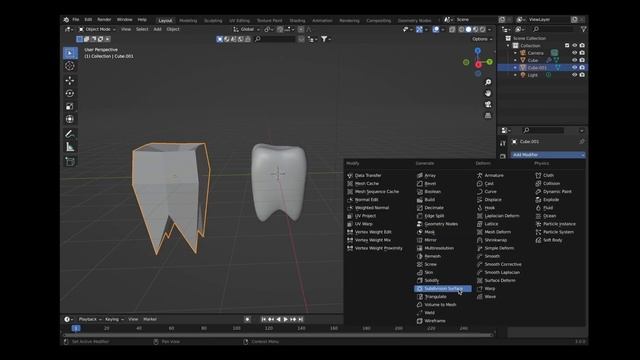This screenshot has height=360, width=640.
Task: Open the Object Mode dropdown
Action: 97,29
